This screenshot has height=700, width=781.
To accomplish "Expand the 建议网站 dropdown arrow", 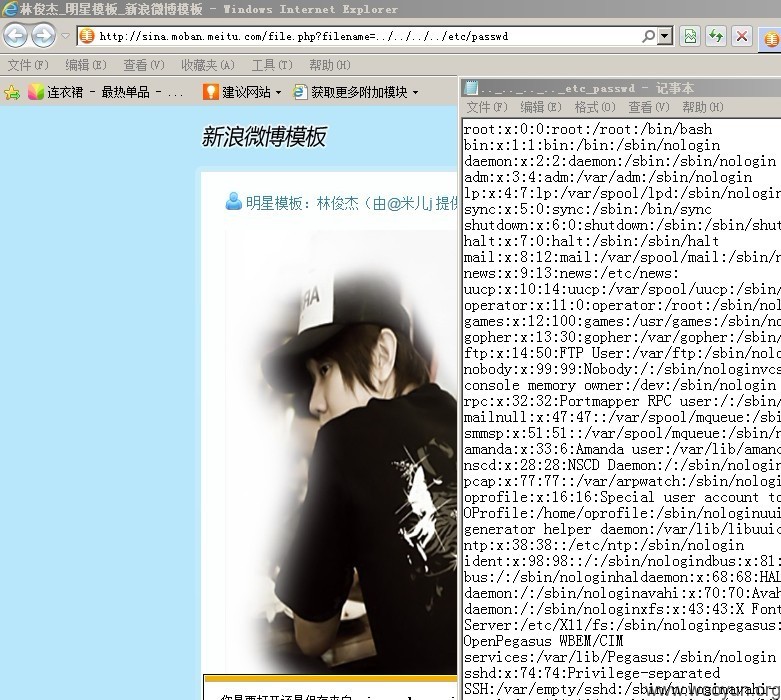I will [278, 93].
